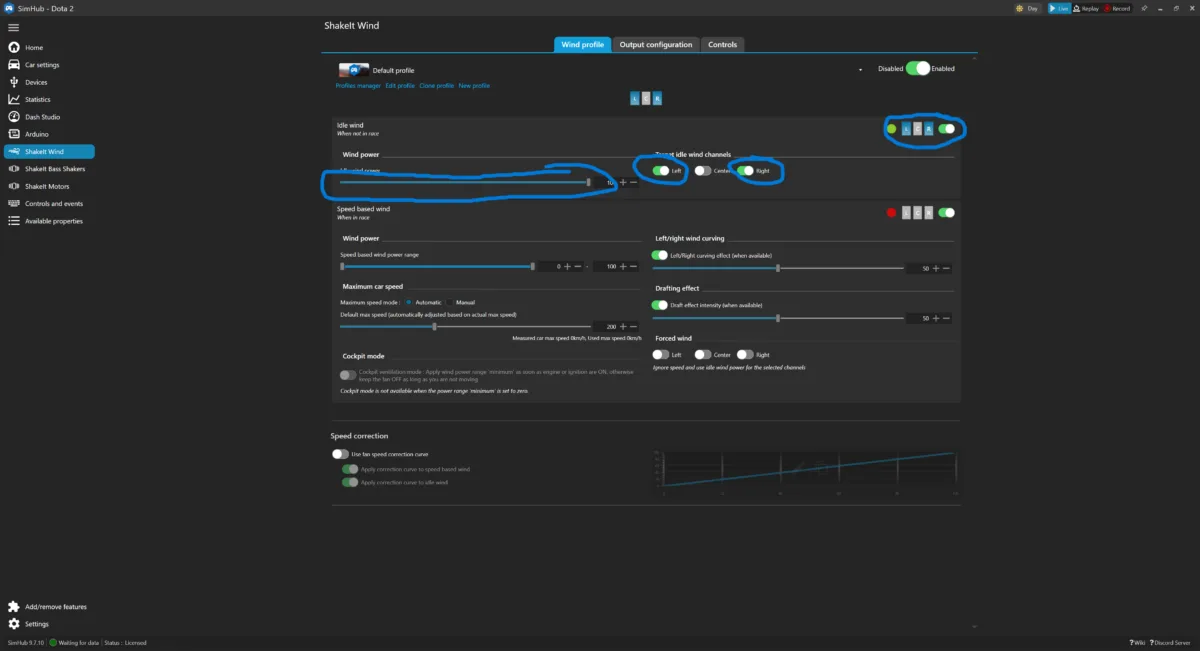
Task: Switch to the Output configuration tab
Action: pos(655,45)
